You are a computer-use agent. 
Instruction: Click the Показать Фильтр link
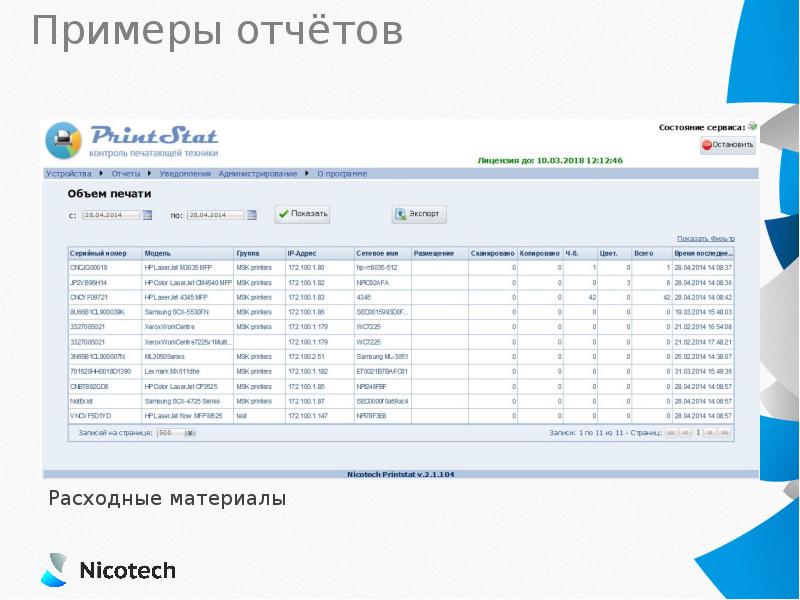tap(705, 238)
